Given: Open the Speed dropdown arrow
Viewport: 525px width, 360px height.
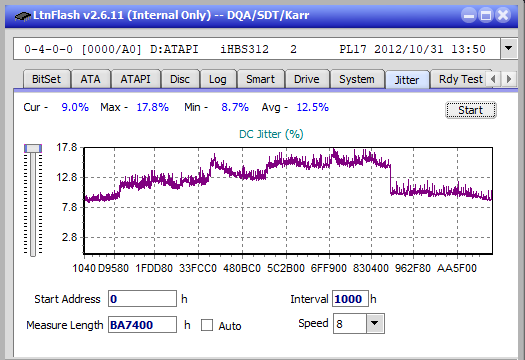Looking at the screenshot, I should [x=375, y=323].
